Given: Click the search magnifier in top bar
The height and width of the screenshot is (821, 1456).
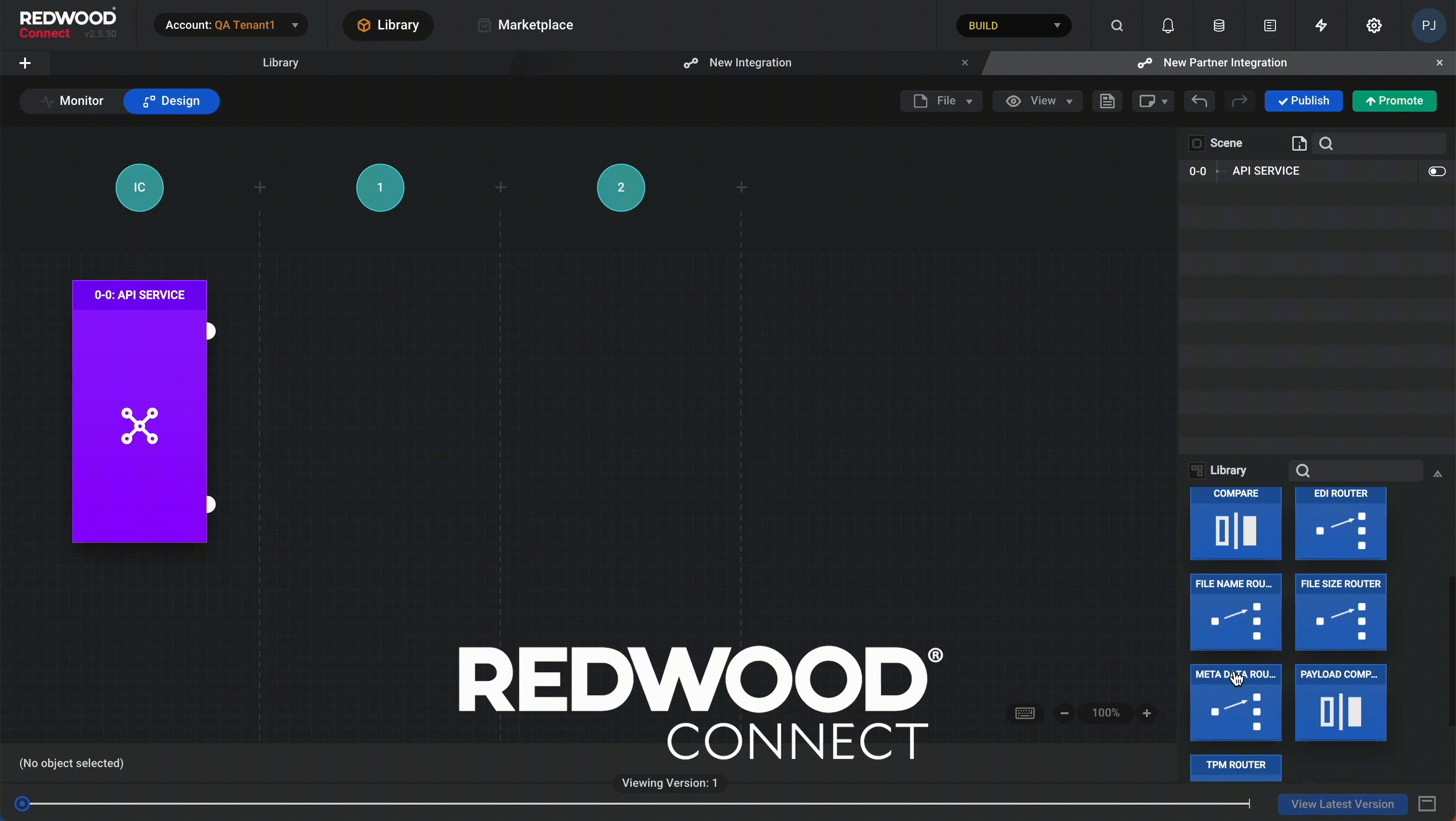Looking at the screenshot, I should 1116,26.
